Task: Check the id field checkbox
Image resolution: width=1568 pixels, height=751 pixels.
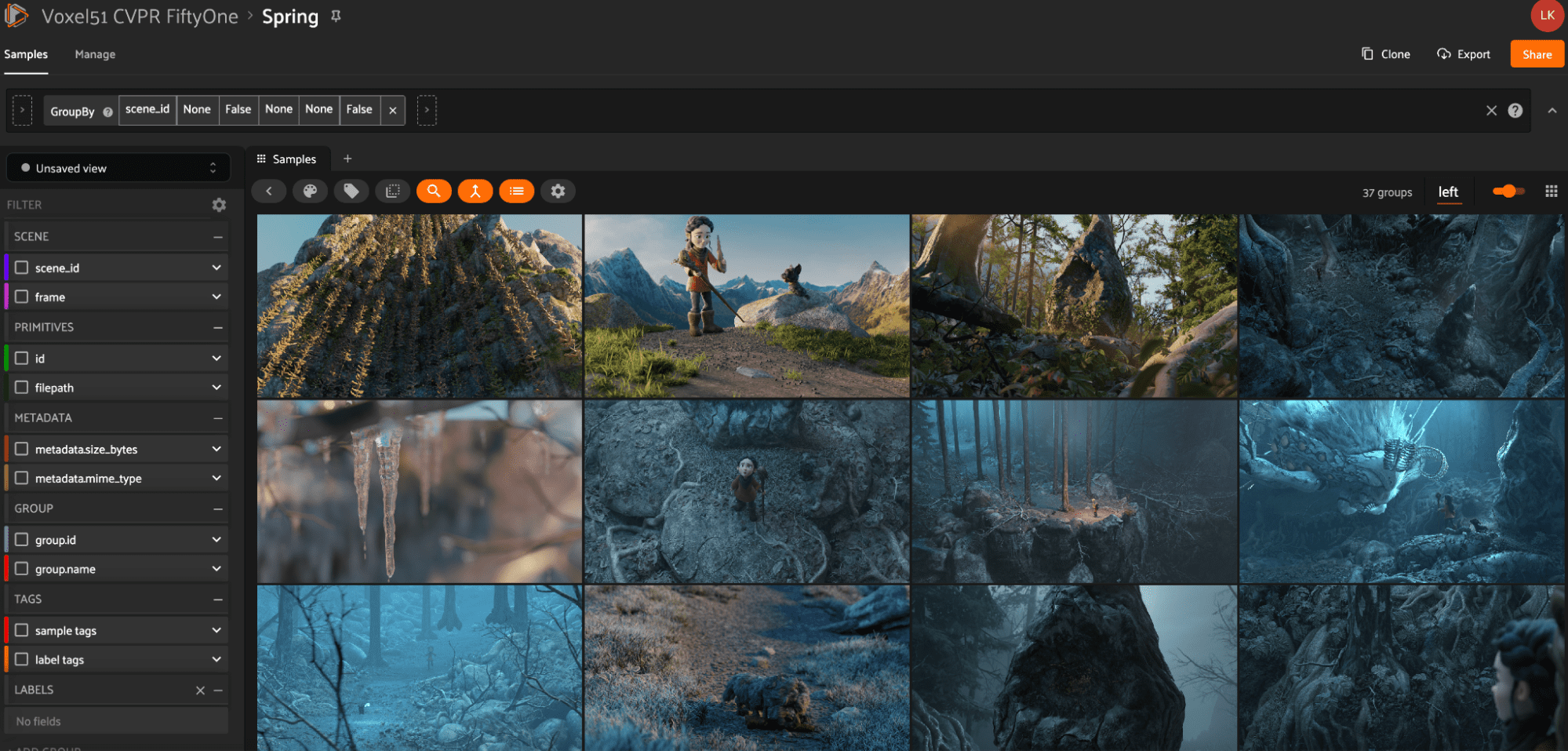Action: point(22,358)
